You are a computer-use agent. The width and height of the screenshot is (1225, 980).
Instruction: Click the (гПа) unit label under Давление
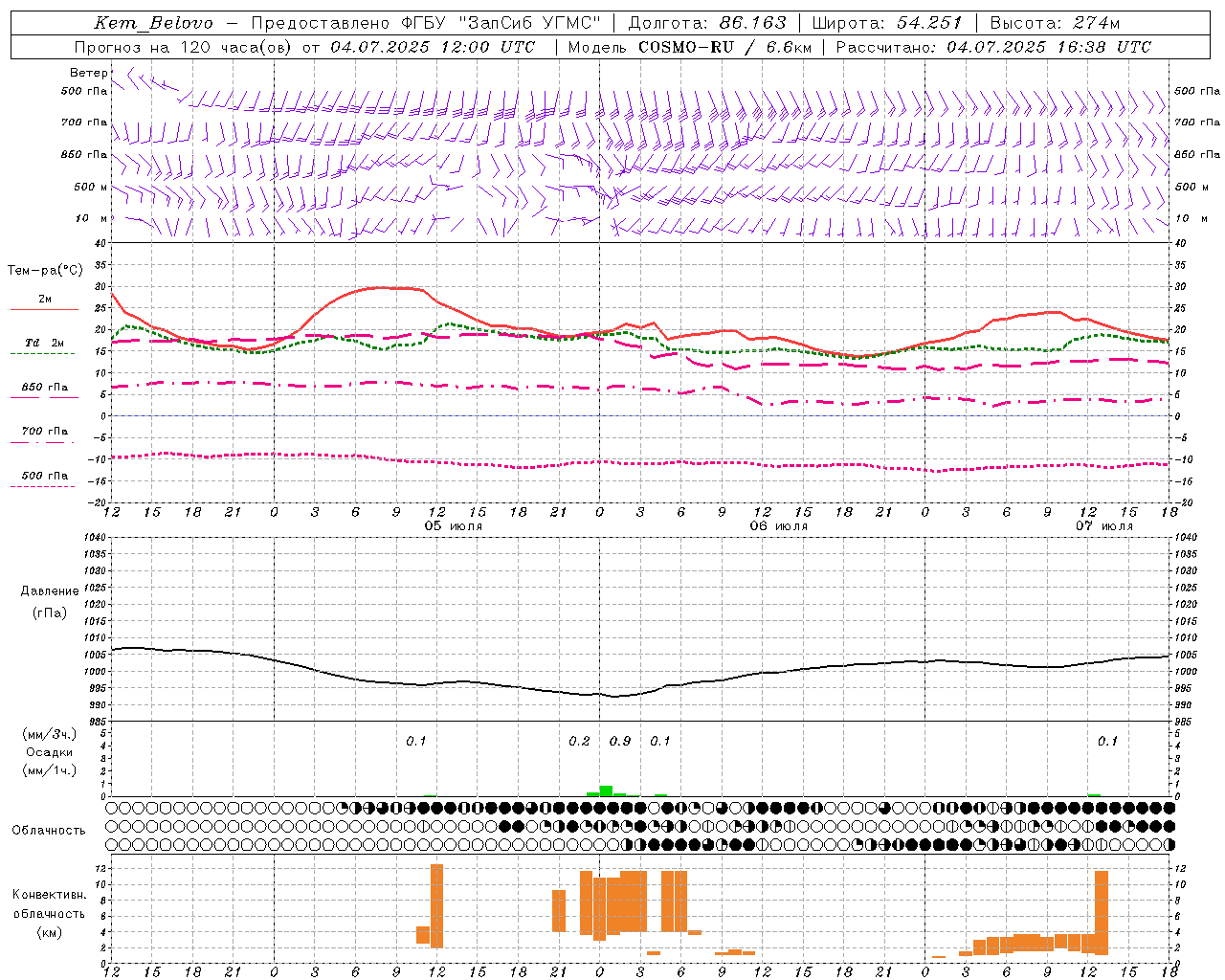(50, 612)
